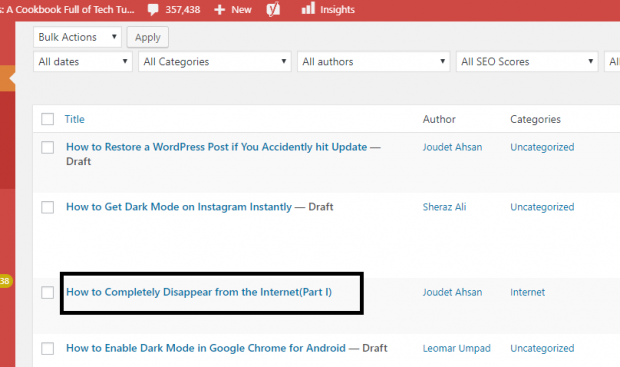Expand the All Categories filter
This screenshot has width=620, height=367.
[215, 62]
